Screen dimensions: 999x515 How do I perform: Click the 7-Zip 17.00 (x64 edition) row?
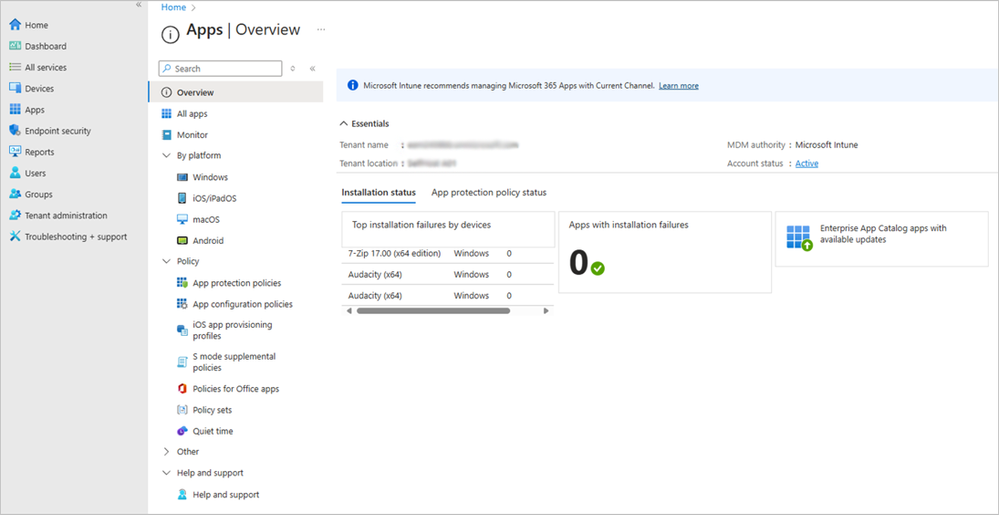(x=447, y=254)
